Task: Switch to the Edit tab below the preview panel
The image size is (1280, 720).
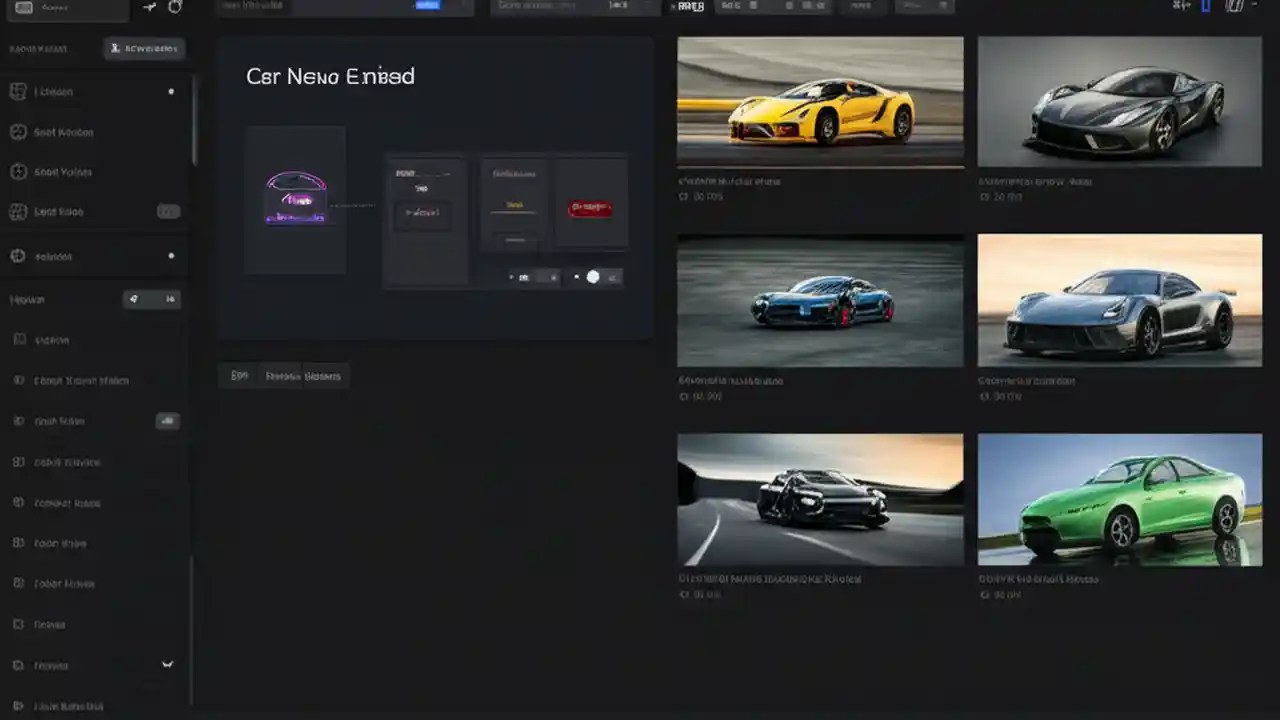Action: coord(239,375)
